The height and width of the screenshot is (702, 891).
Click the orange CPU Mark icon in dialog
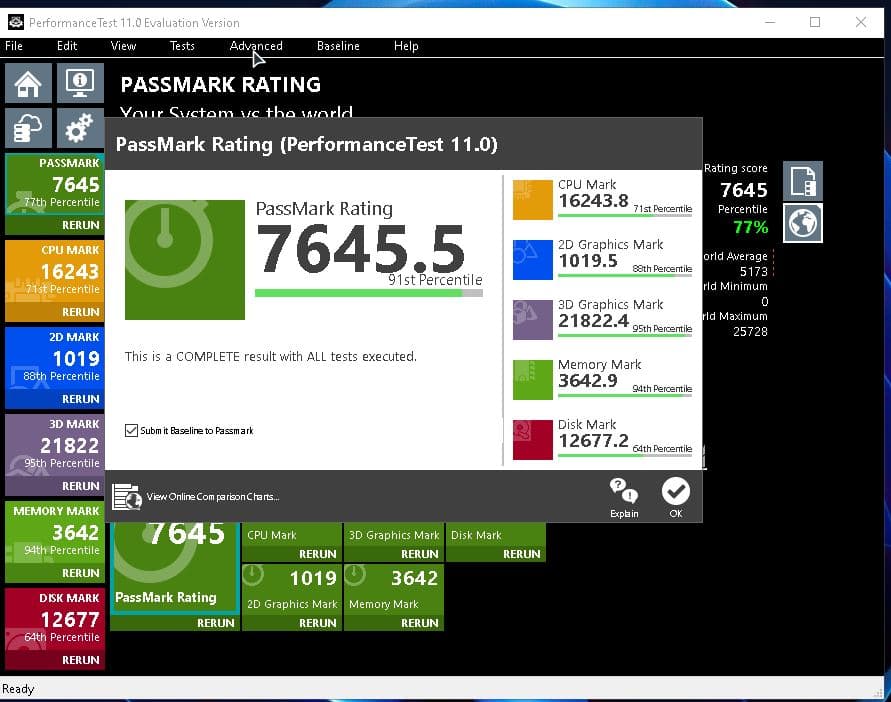click(x=532, y=200)
